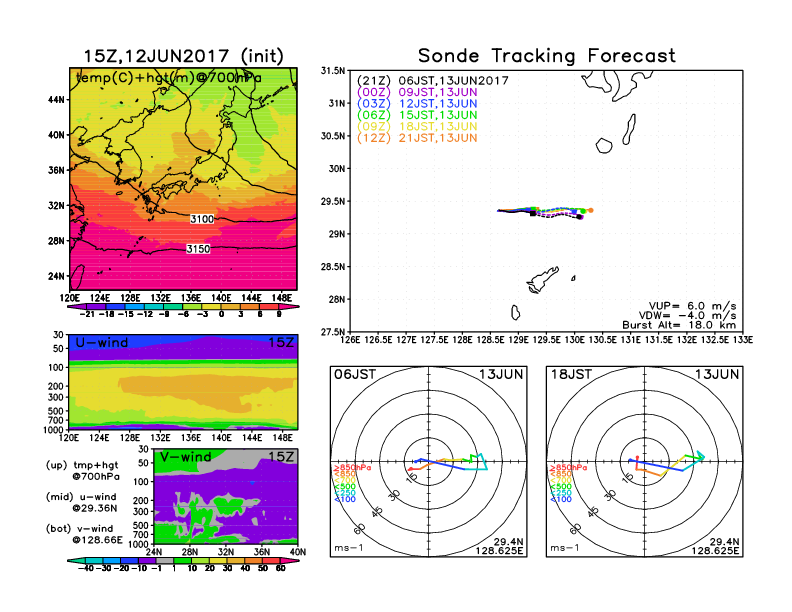The width and height of the screenshot is (792, 612).
Task: Click the purple swatch between -10 and -1 on the wind colorbar
Action: coord(147,560)
